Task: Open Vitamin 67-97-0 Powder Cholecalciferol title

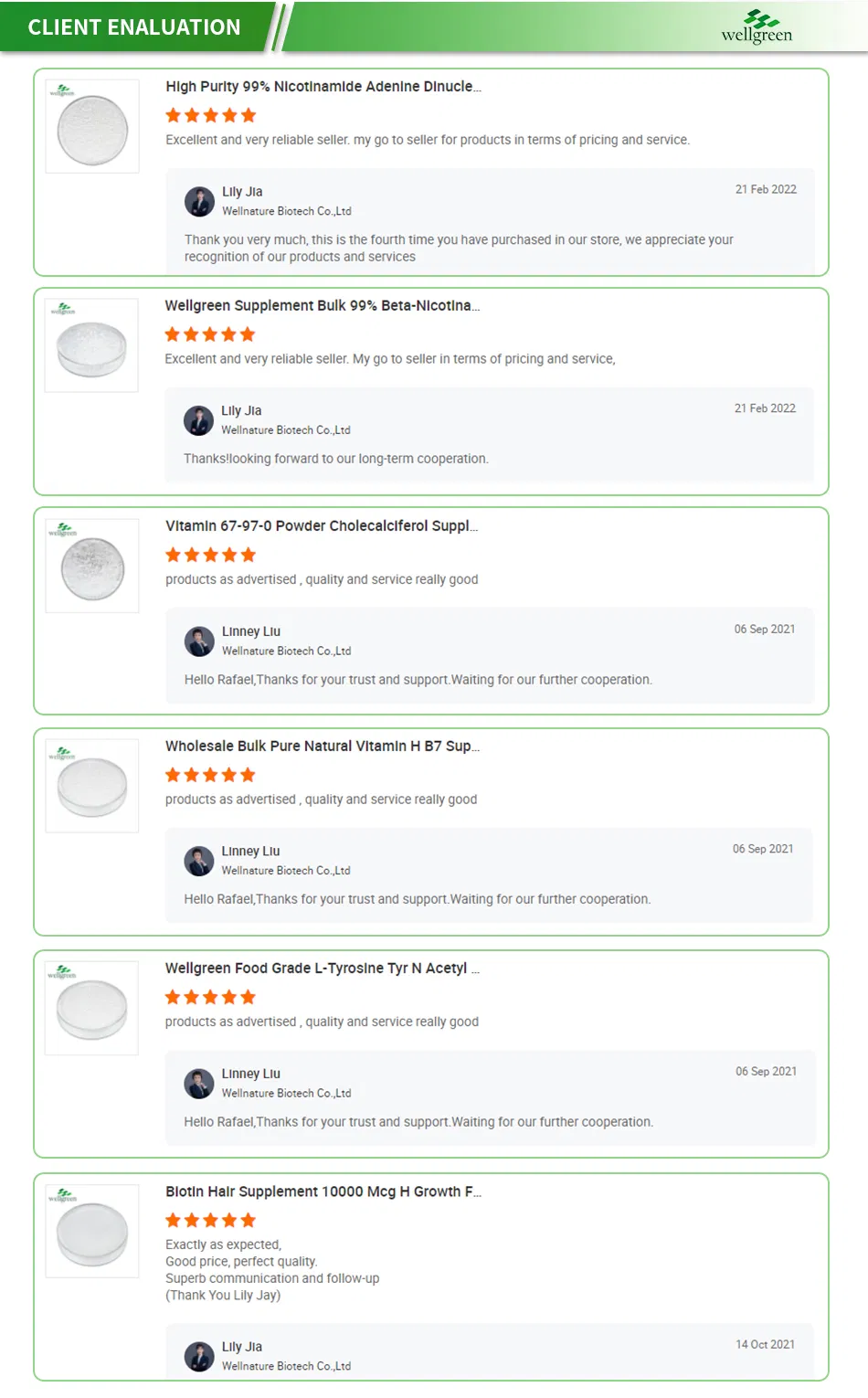Action: point(322,526)
